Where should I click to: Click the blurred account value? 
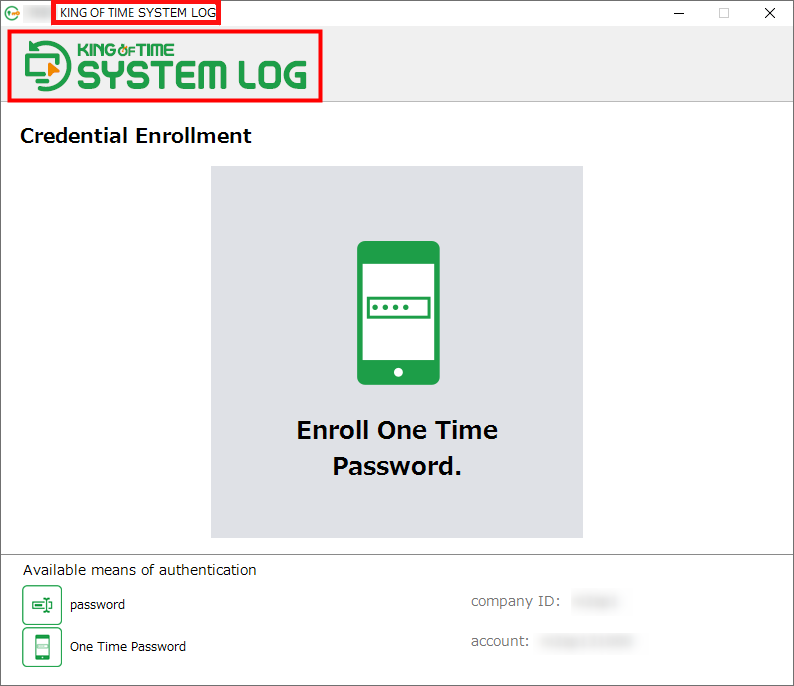[x=587, y=641]
